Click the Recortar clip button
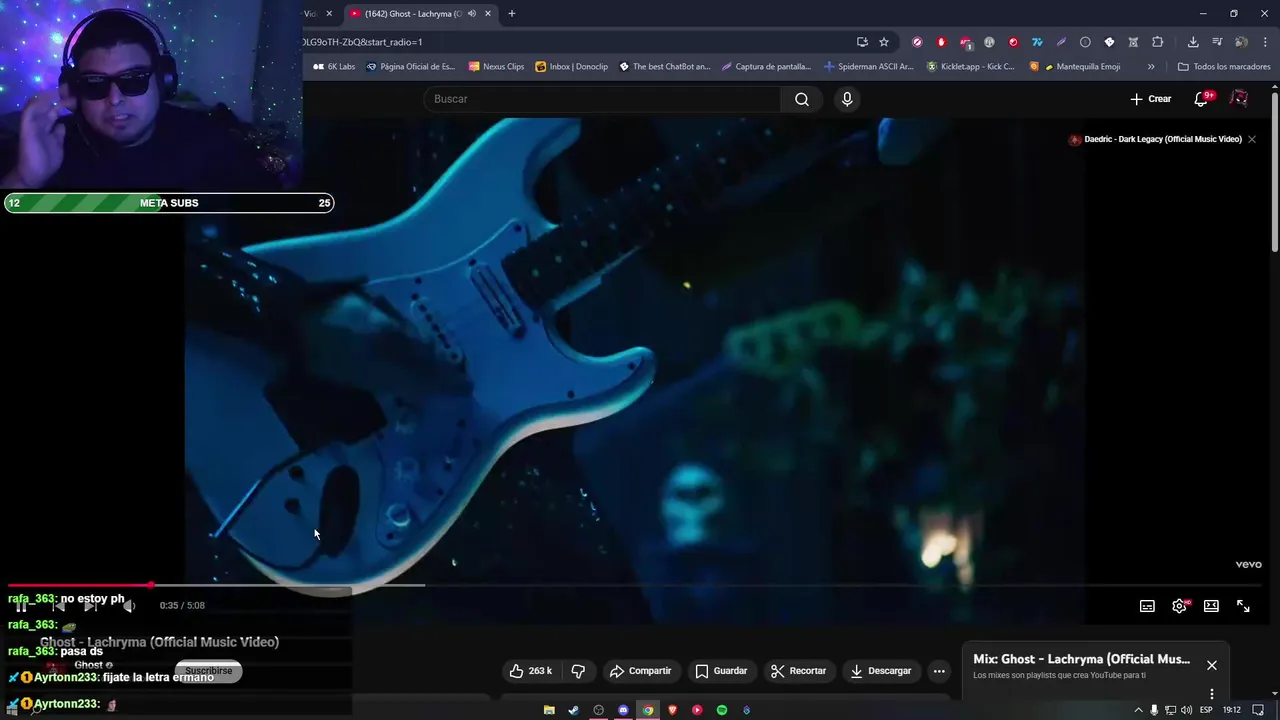The width and height of the screenshot is (1280, 720). coord(798,671)
